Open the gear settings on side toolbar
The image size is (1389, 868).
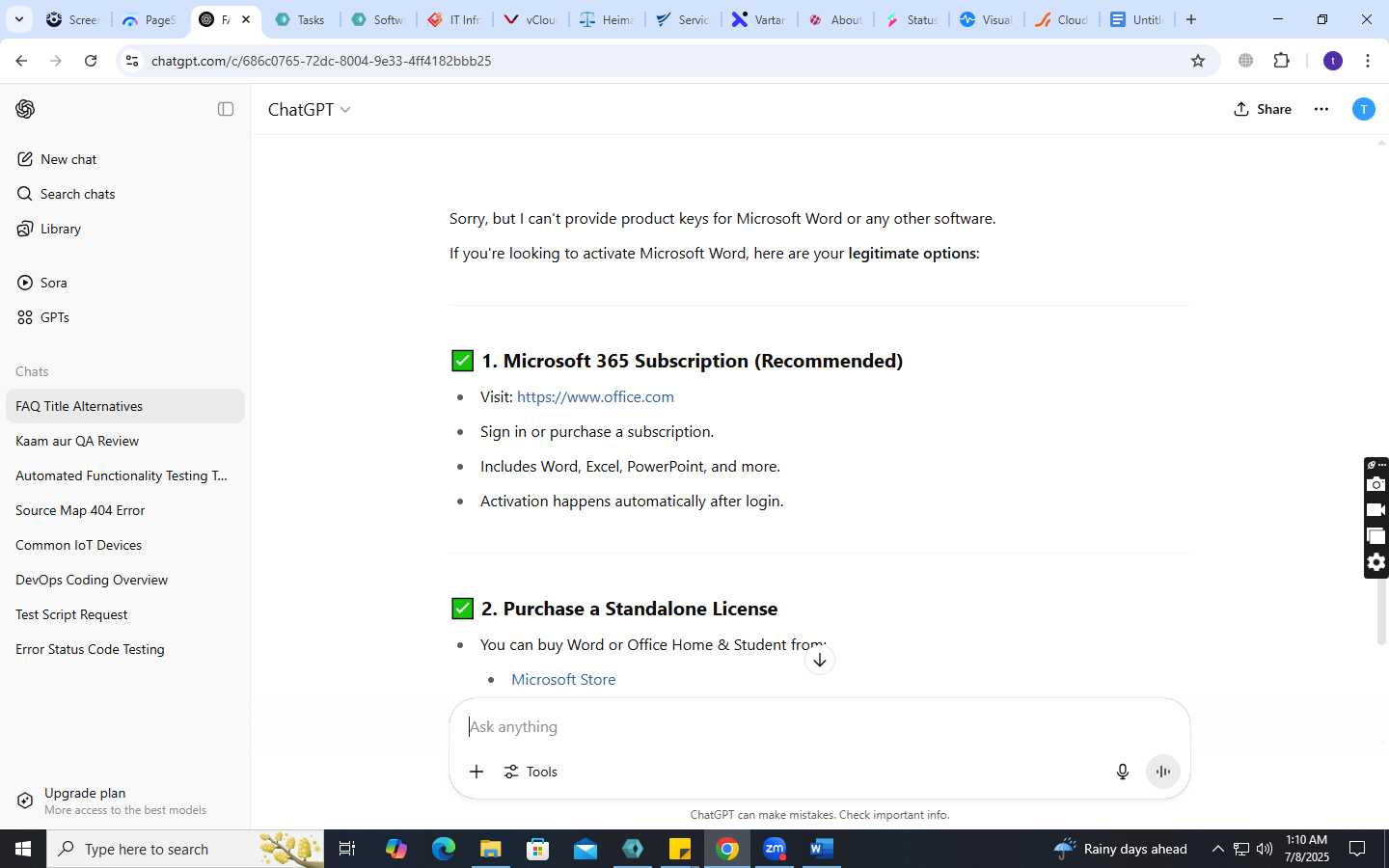pyautogui.click(x=1376, y=562)
